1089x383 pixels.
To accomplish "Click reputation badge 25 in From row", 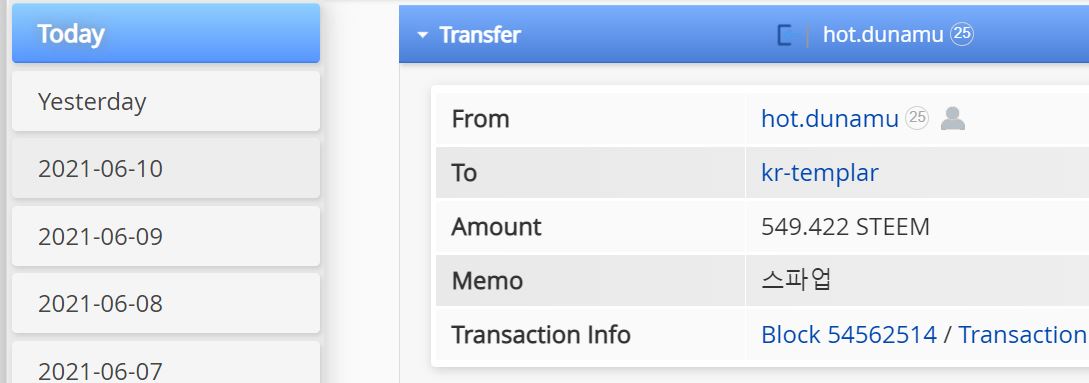I will (917, 118).
